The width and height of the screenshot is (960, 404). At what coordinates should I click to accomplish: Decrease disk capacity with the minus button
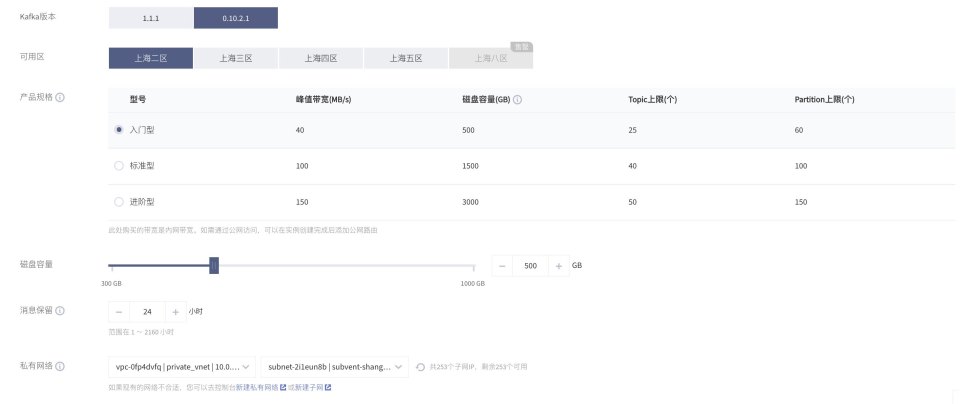click(x=502, y=266)
